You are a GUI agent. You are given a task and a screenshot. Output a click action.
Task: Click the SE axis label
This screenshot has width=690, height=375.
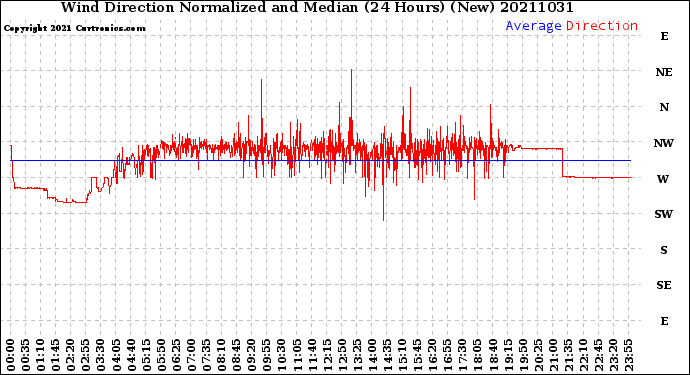664,286
